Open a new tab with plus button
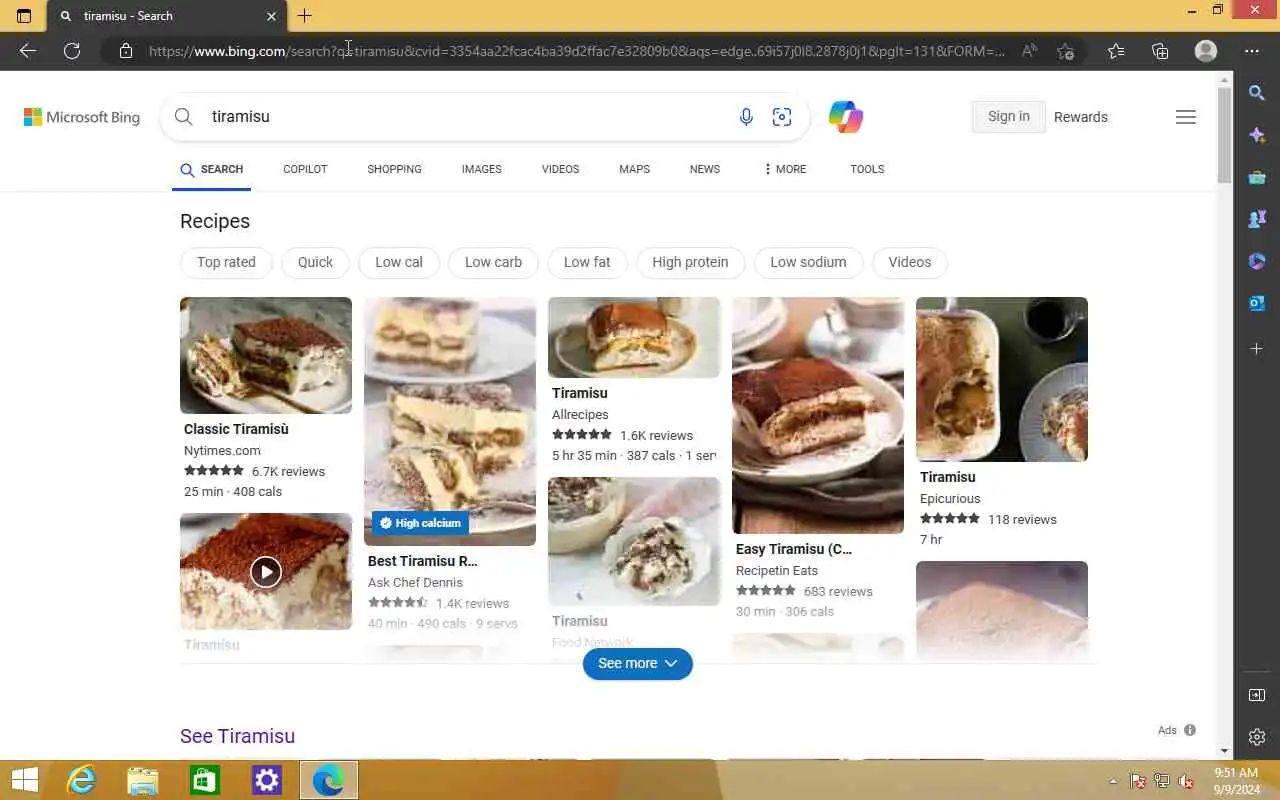Viewport: 1280px width, 800px height. point(305,16)
